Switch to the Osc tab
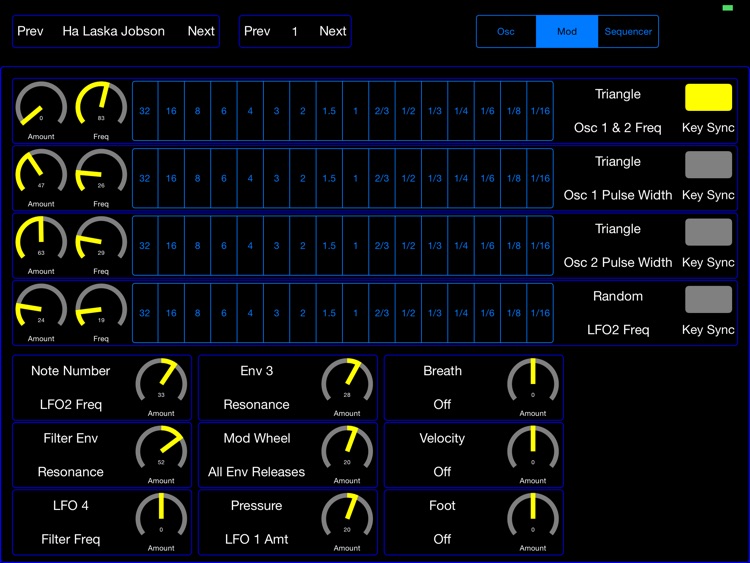The image size is (750, 563). tap(506, 32)
